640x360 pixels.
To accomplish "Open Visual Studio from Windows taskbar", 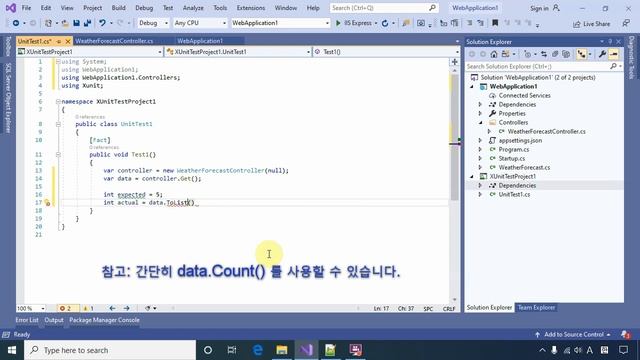I will pos(306,350).
